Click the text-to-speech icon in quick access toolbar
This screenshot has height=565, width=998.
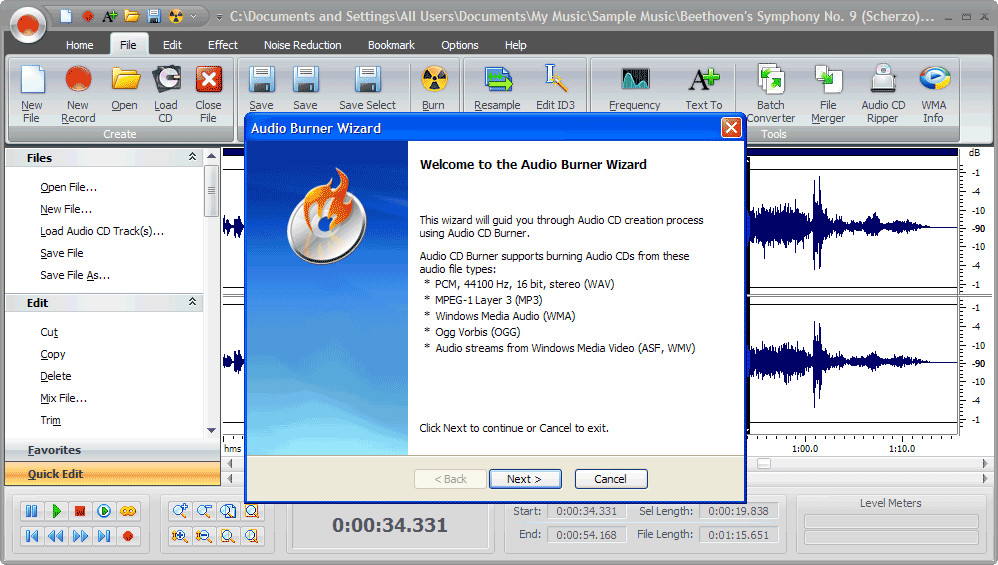pos(109,16)
